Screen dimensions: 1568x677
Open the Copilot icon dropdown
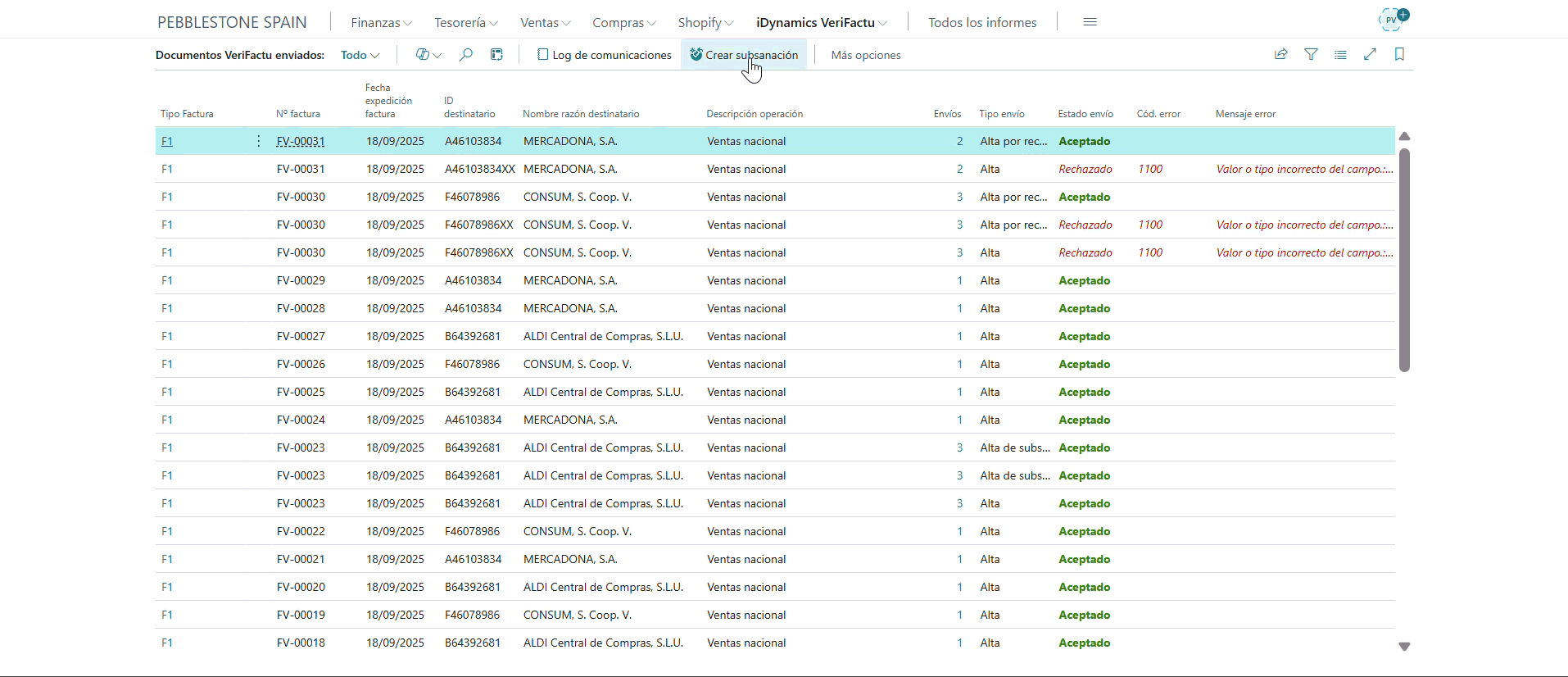tap(428, 55)
